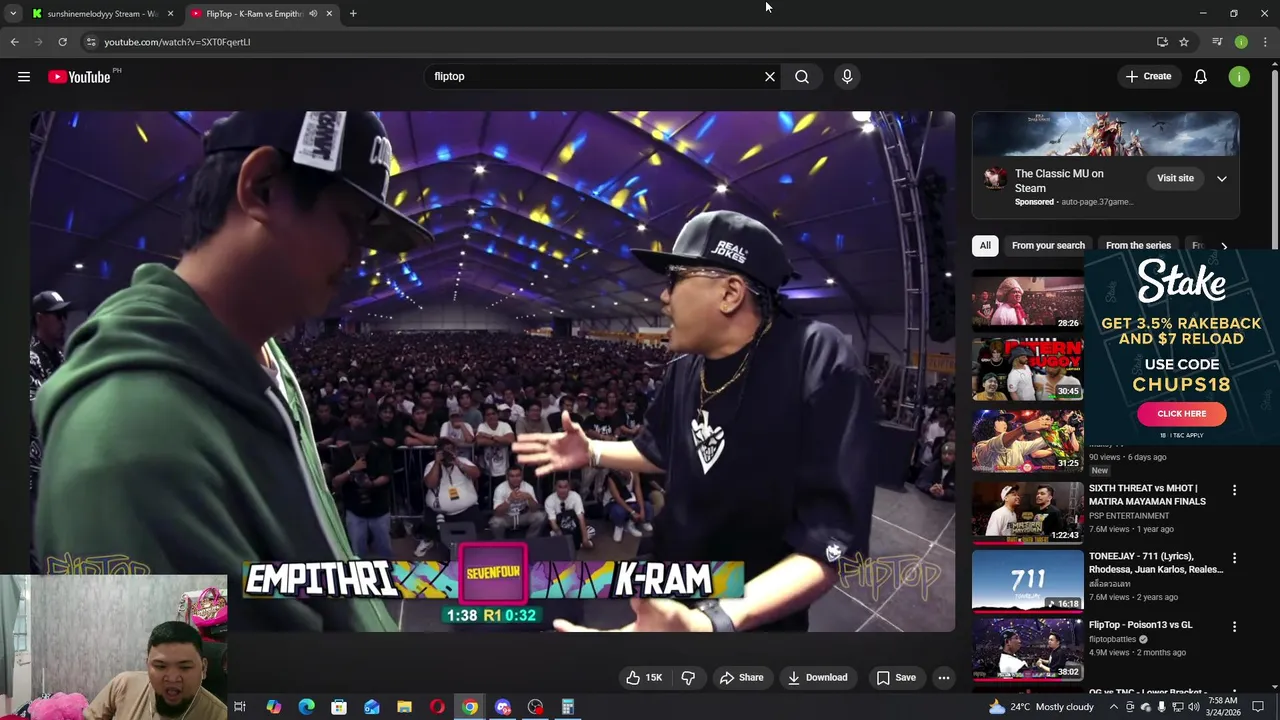Open PSP ENTERTAINMENT channel name
The image size is (1280, 720).
click(x=1129, y=516)
